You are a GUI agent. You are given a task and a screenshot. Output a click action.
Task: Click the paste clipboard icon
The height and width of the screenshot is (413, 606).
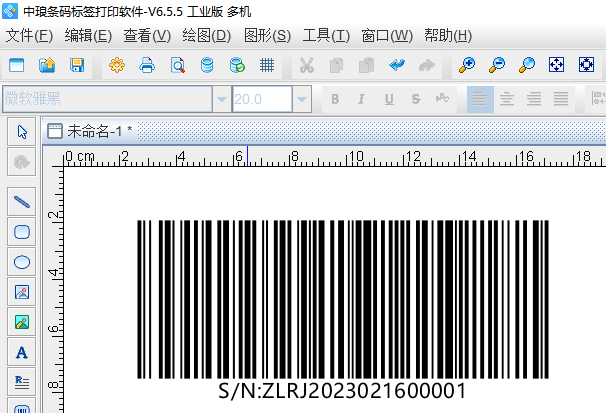tap(366, 65)
